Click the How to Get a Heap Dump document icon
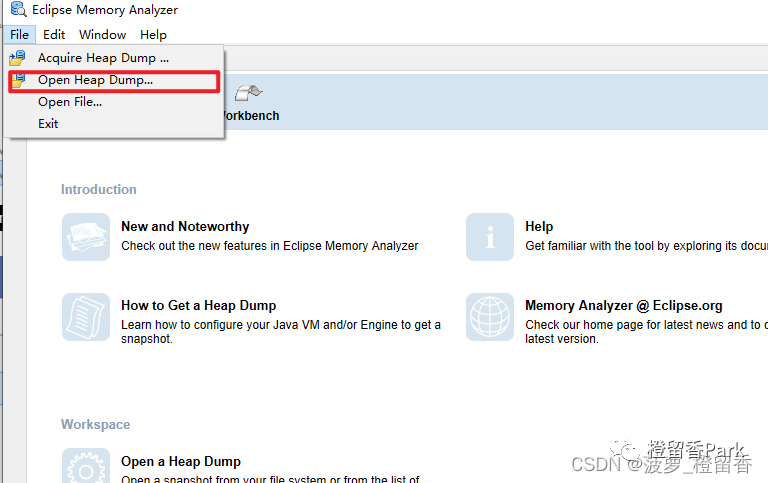 coord(86,317)
